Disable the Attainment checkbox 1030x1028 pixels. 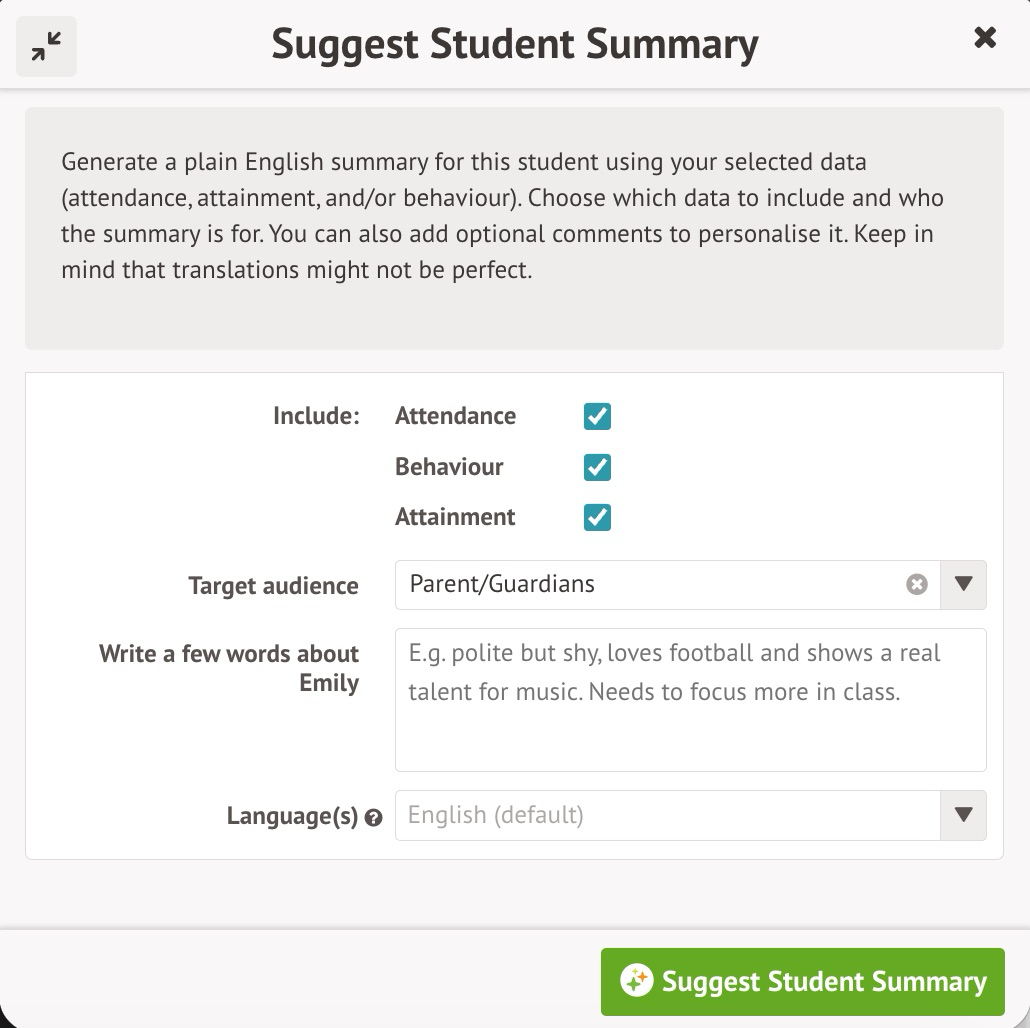[x=597, y=517]
